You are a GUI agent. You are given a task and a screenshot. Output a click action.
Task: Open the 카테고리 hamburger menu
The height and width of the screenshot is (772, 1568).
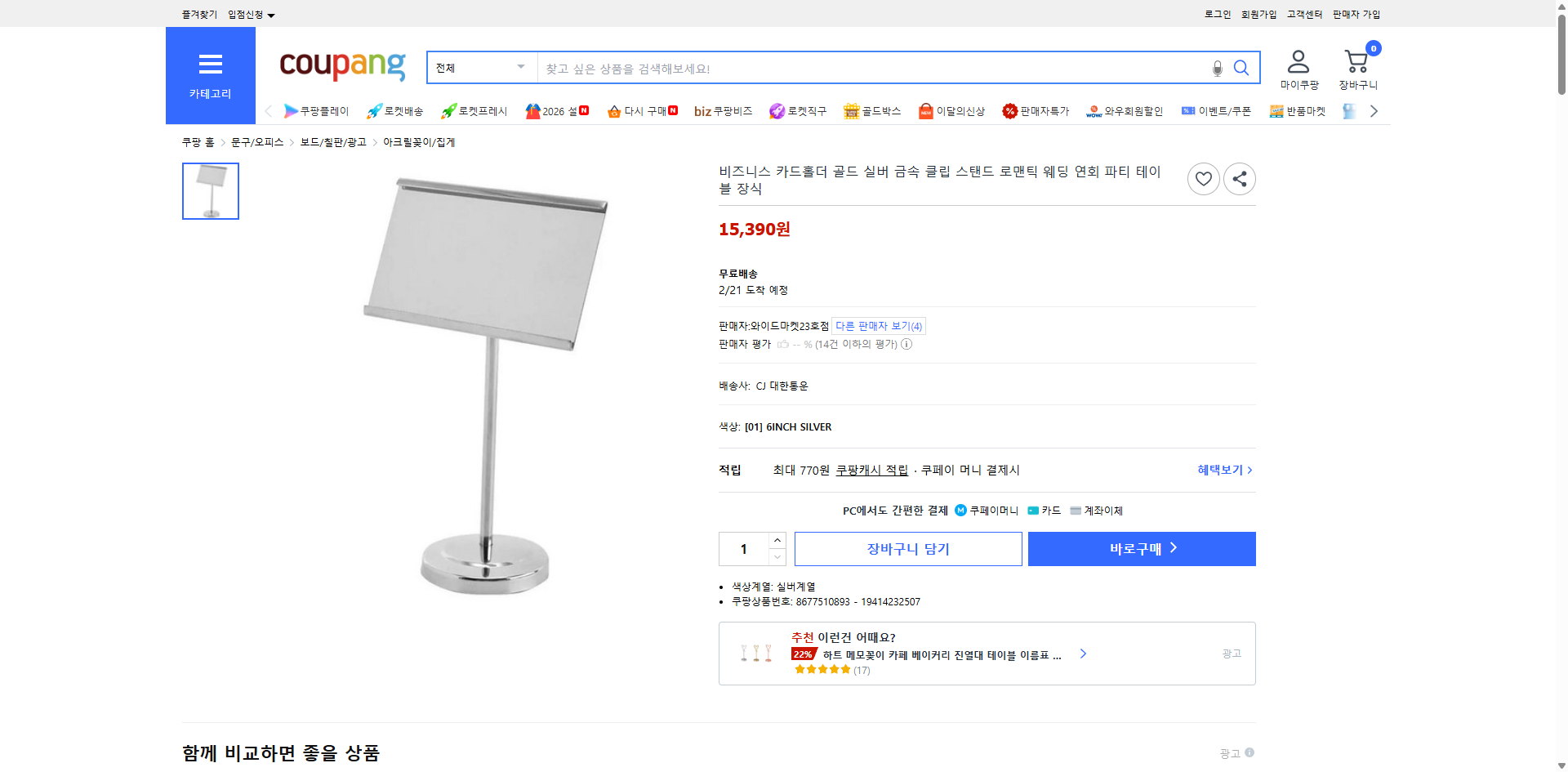click(x=211, y=64)
